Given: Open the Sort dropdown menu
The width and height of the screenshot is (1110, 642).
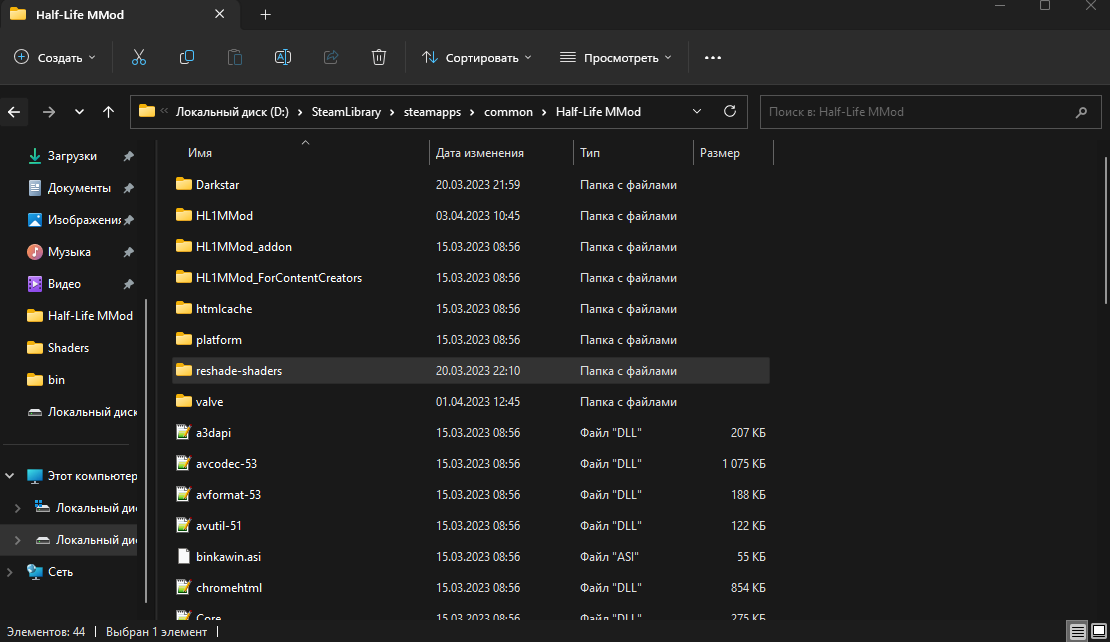Looking at the screenshot, I should tap(477, 57).
